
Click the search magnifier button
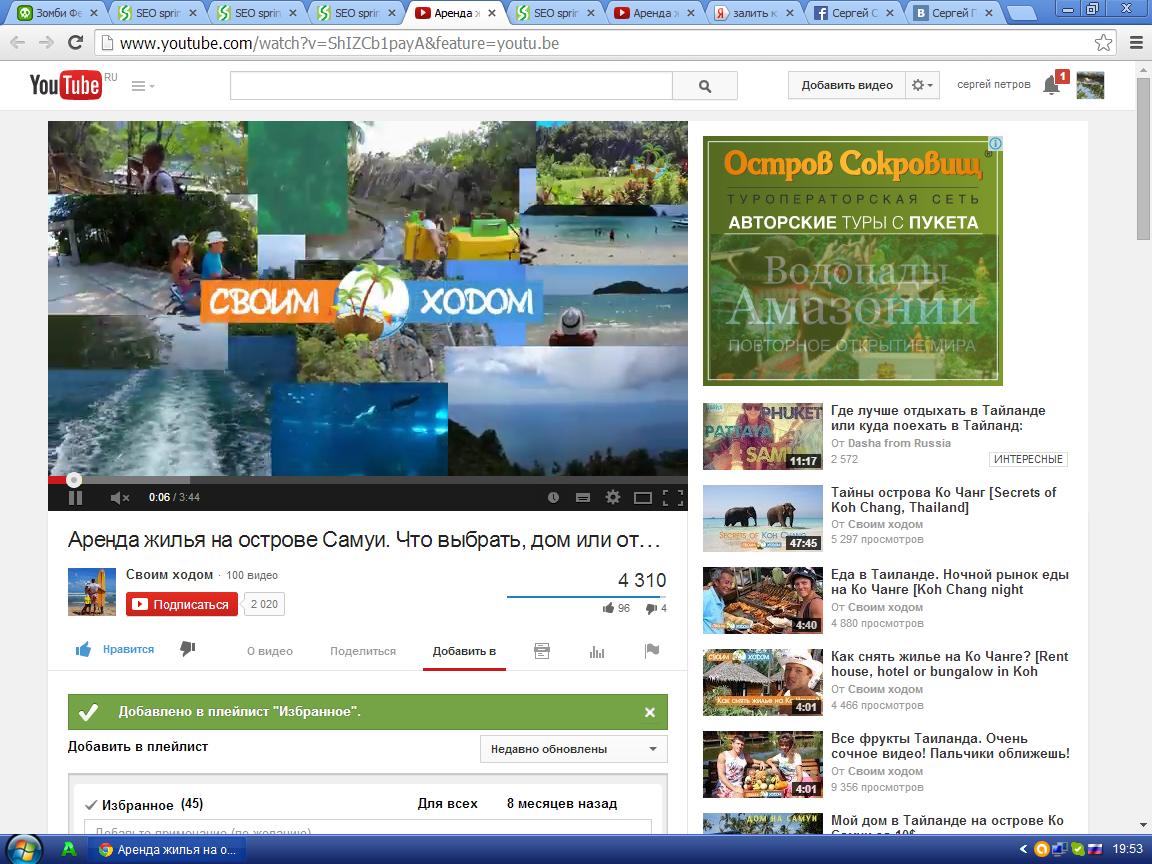click(705, 86)
